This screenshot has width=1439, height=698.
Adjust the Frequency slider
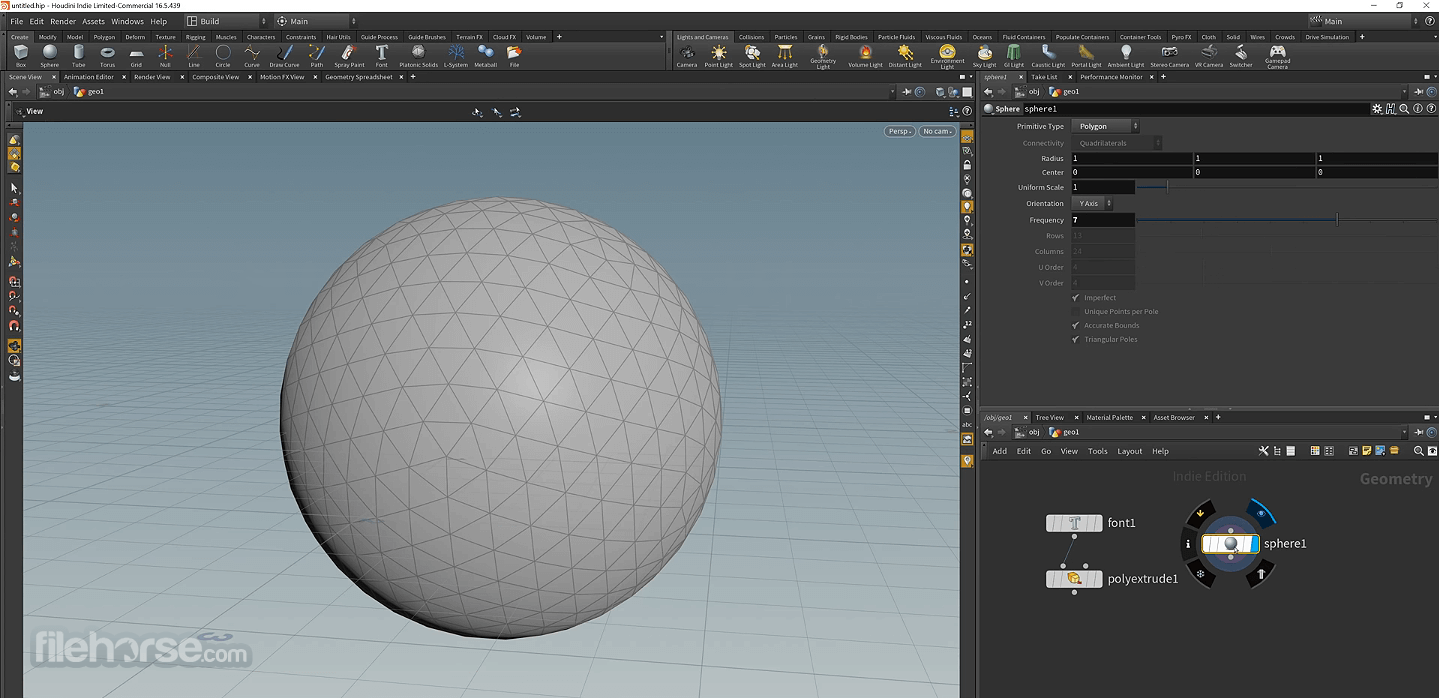(x=1286, y=220)
